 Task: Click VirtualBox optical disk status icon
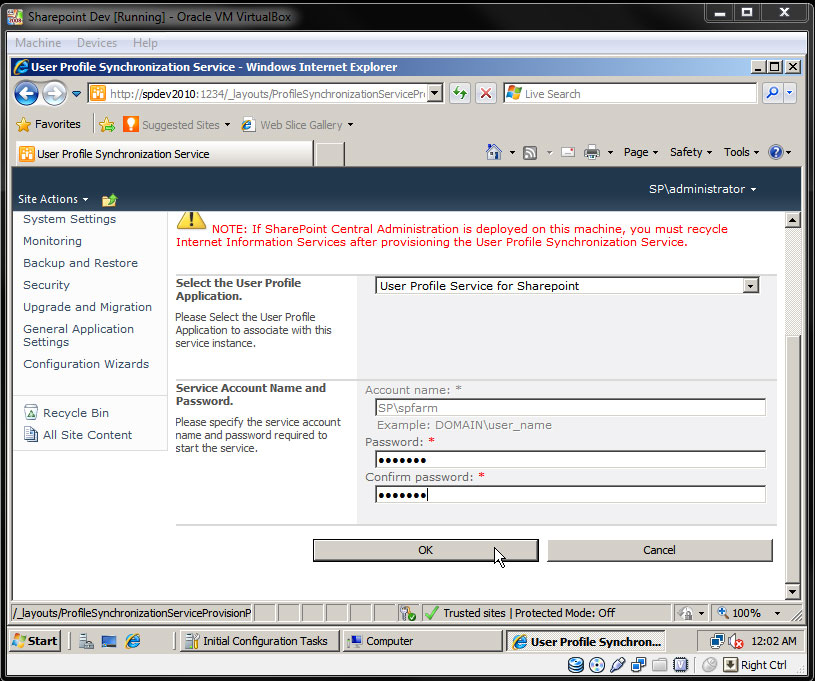tap(597, 665)
